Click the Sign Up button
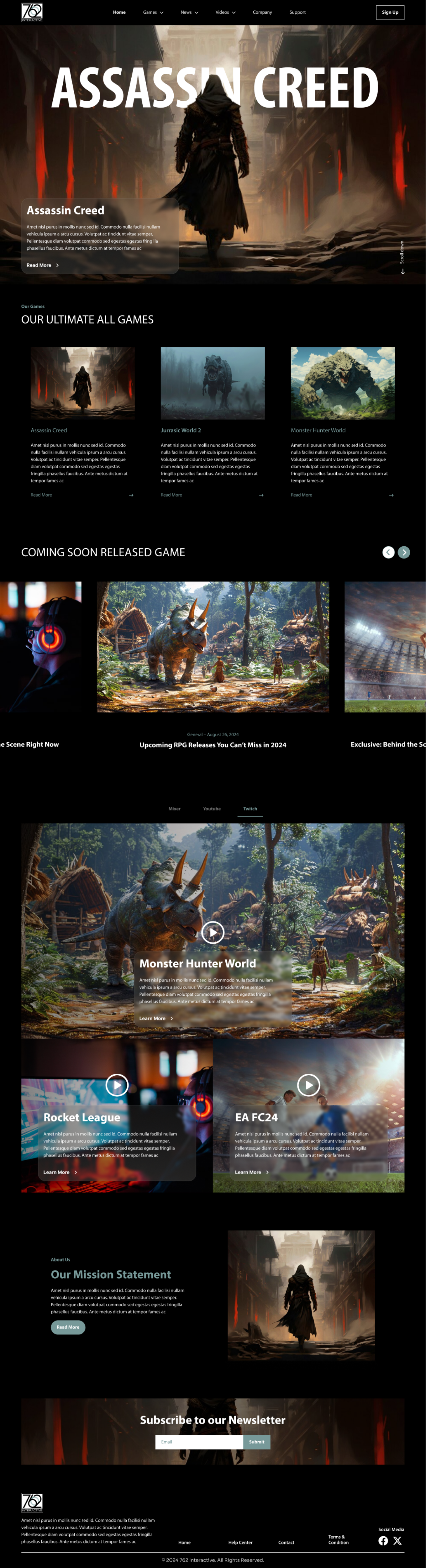The image size is (426, 1568). (x=390, y=12)
